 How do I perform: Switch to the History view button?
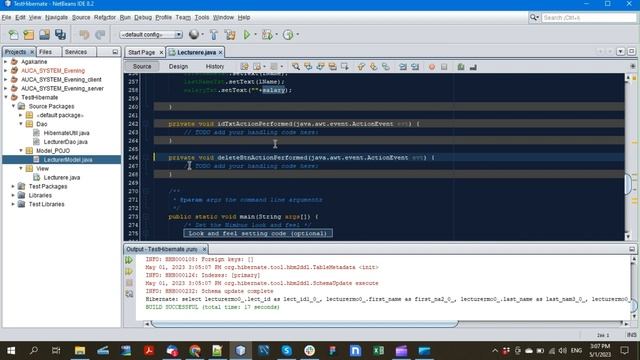pyautogui.click(x=215, y=67)
